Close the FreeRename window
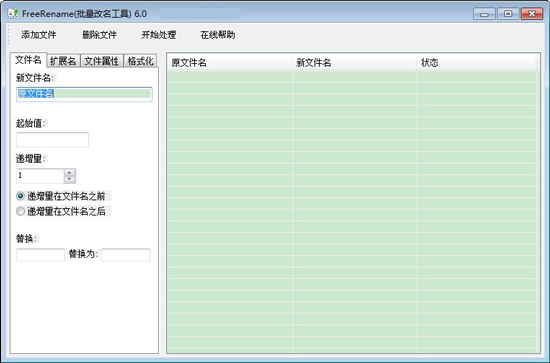This screenshot has width=550, height=363. click(532, 14)
